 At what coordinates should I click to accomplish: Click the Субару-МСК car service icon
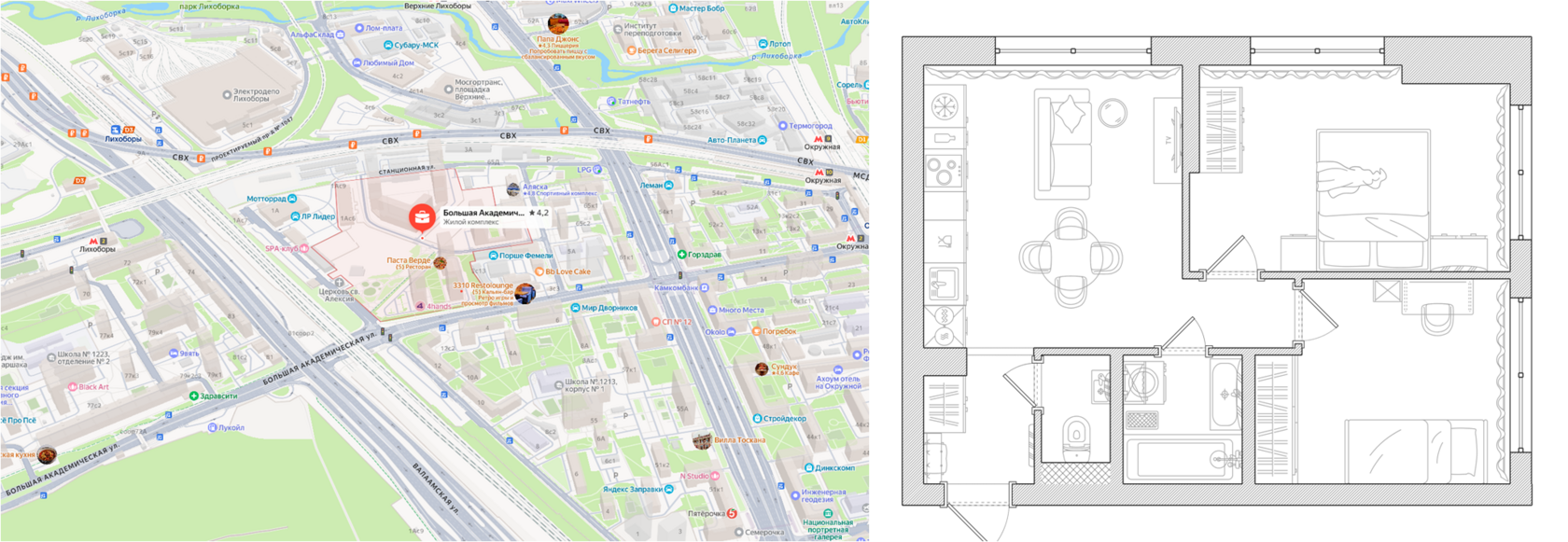click(388, 45)
